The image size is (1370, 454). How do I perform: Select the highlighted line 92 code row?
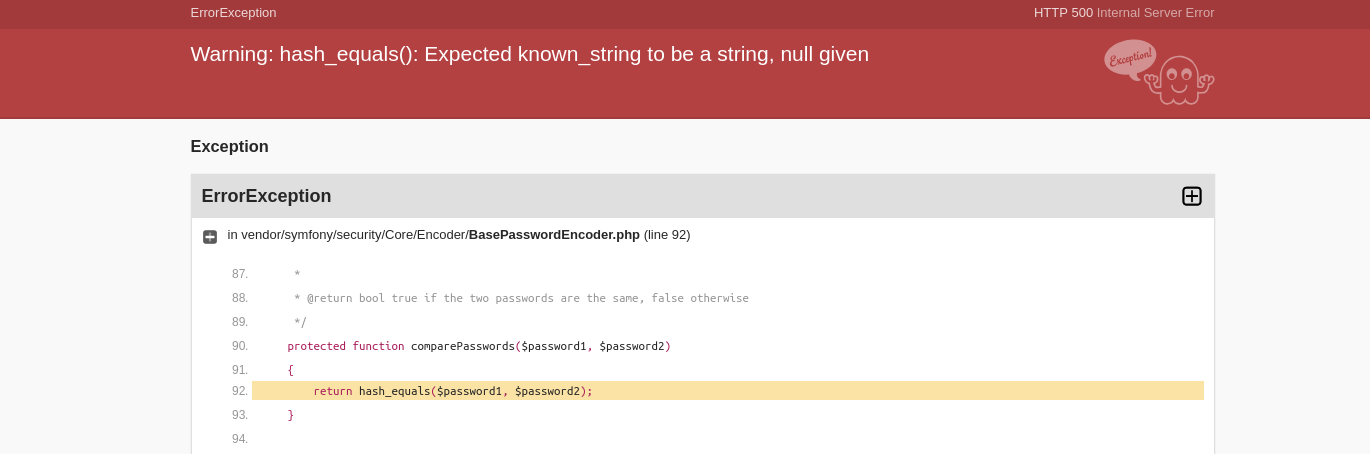coord(727,391)
